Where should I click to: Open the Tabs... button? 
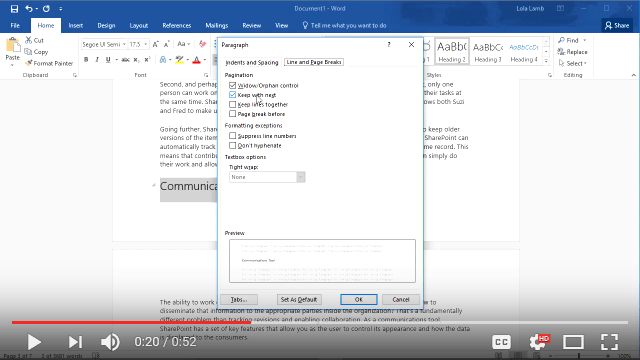click(239, 299)
